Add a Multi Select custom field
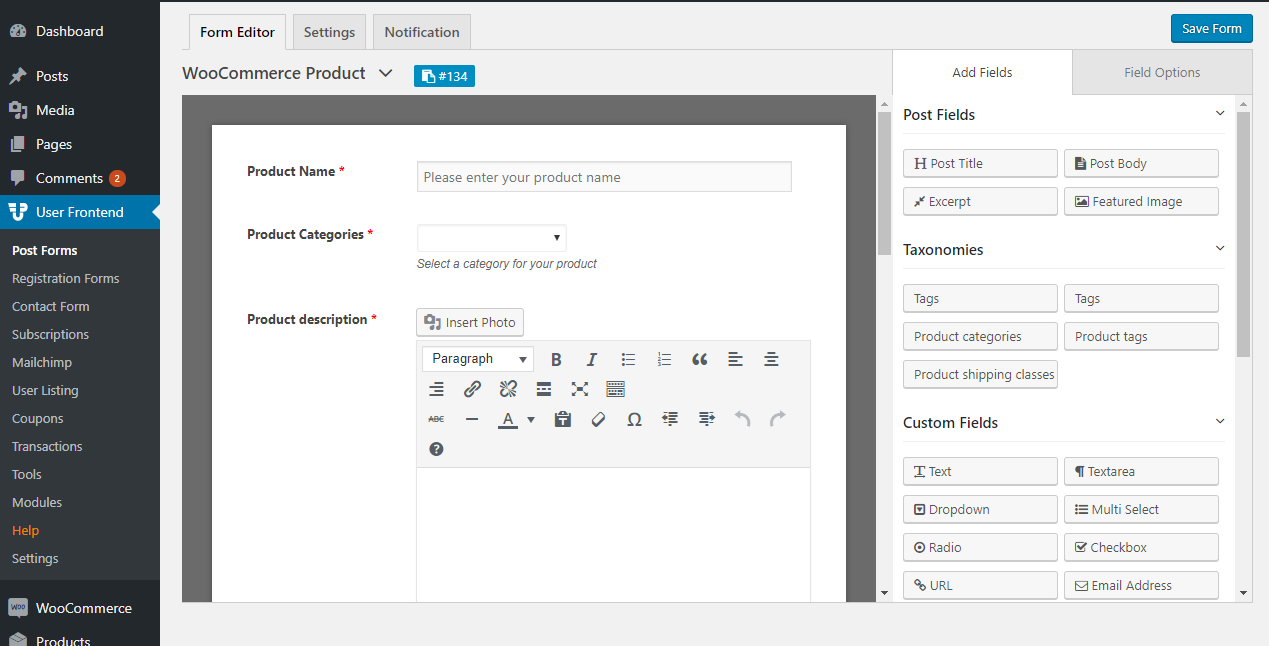Screen dimensions: 1269x646 click(x=1141, y=509)
